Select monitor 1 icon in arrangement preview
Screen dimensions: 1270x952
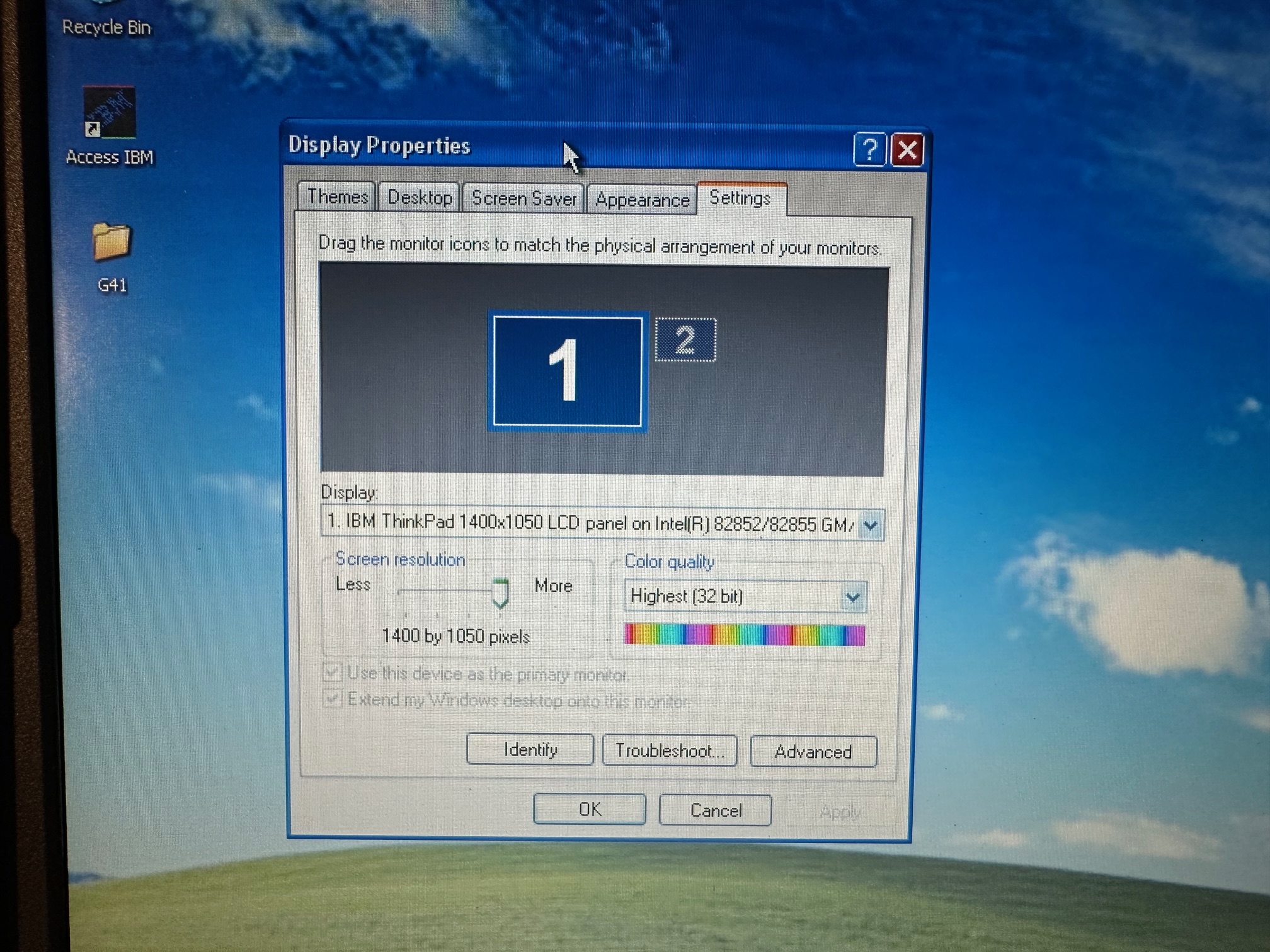point(567,371)
